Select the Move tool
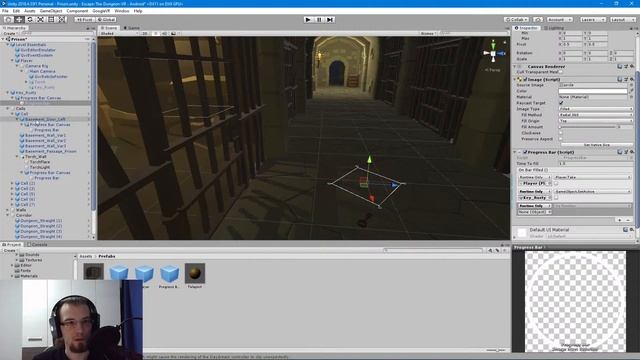Viewport: 640px width, 360px height. click(19, 20)
